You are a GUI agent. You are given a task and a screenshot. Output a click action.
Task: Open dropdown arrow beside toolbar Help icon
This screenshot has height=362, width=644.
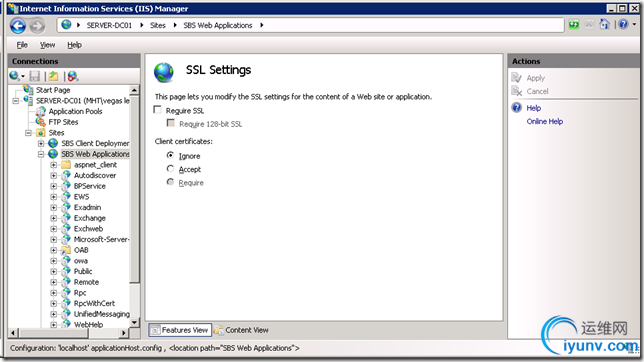click(x=634, y=25)
